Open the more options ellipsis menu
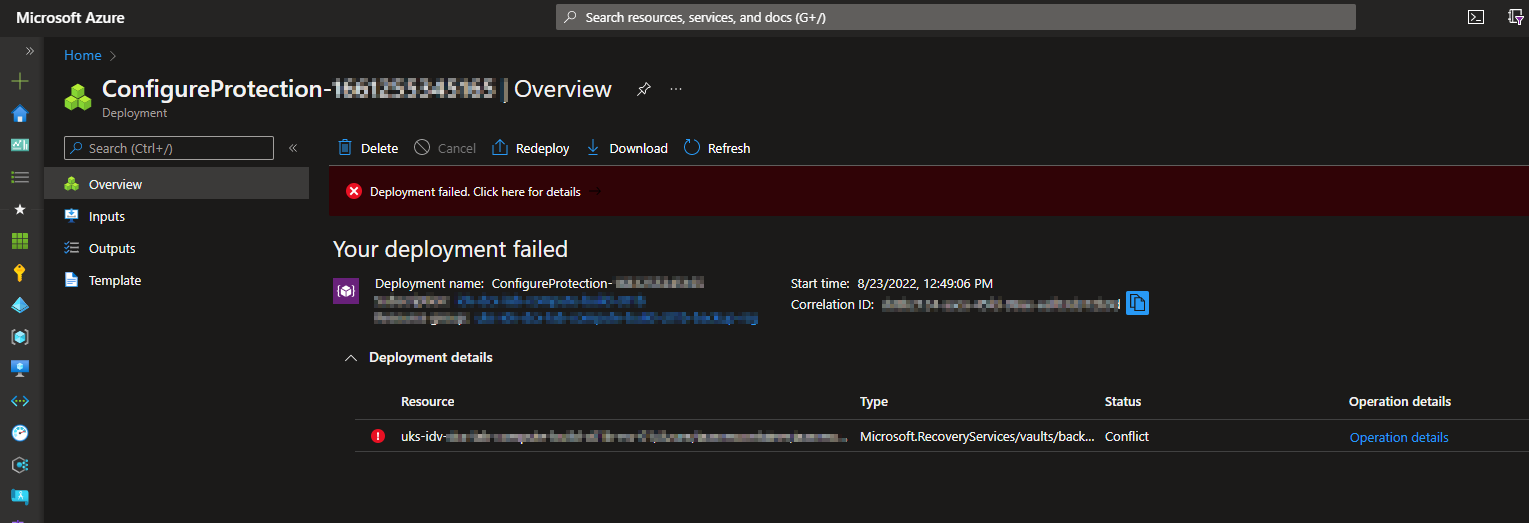1529x523 pixels. coord(676,89)
